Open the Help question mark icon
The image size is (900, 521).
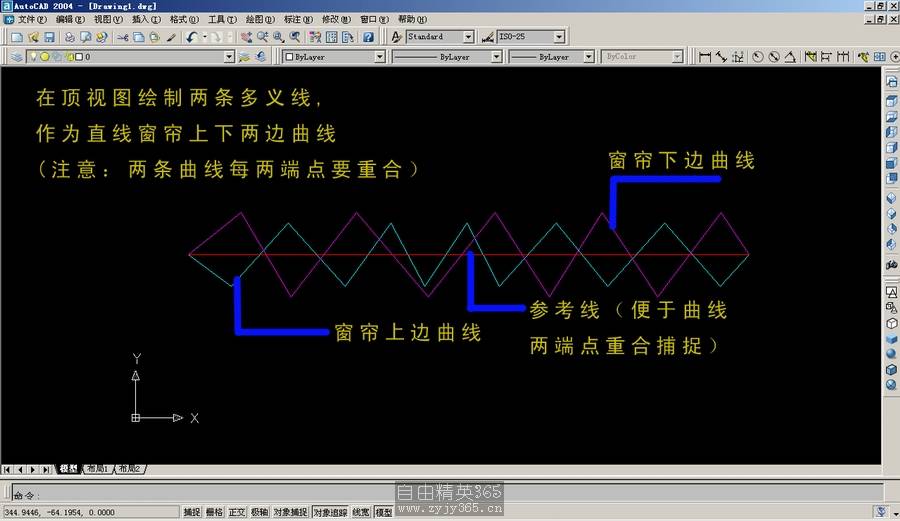point(368,37)
